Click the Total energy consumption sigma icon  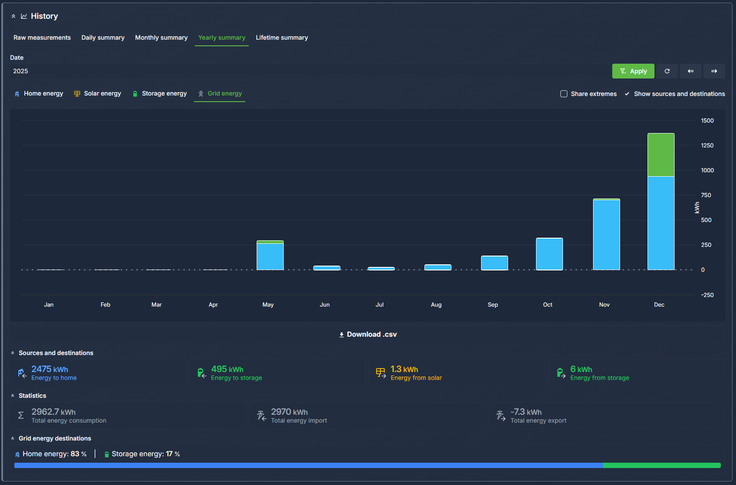click(22, 415)
